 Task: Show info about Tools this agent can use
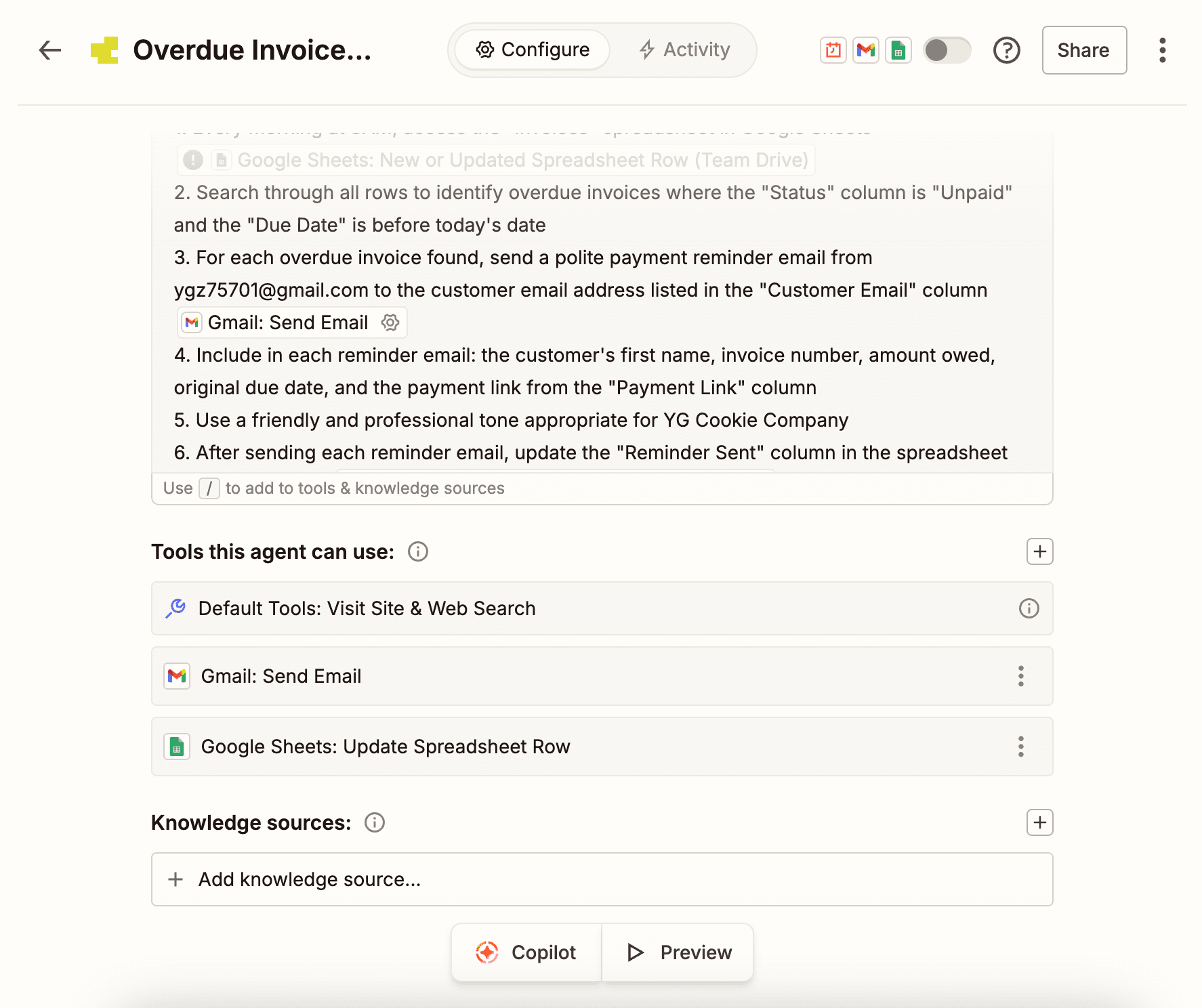point(418,552)
